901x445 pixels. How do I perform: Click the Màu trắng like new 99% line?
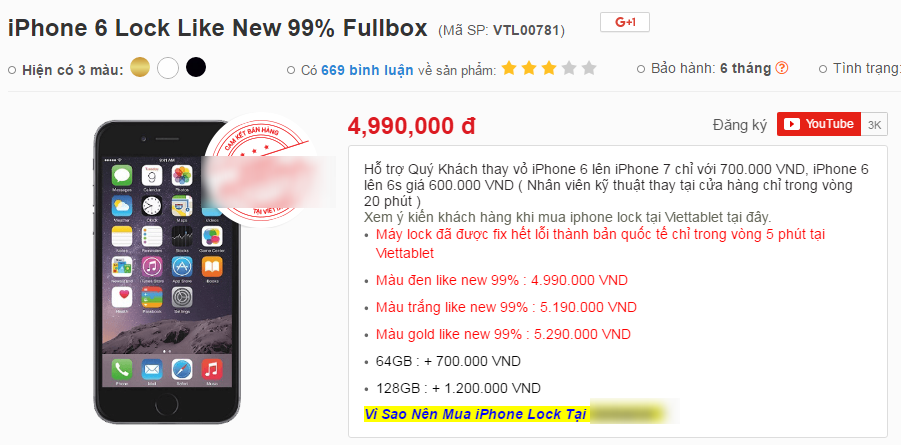[x=506, y=307]
